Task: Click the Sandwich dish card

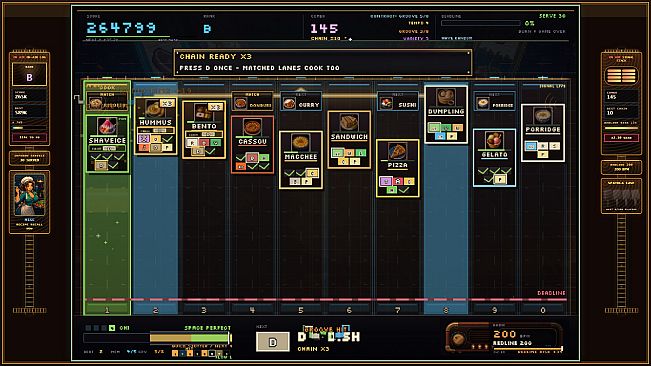Action: click(349, 139)
